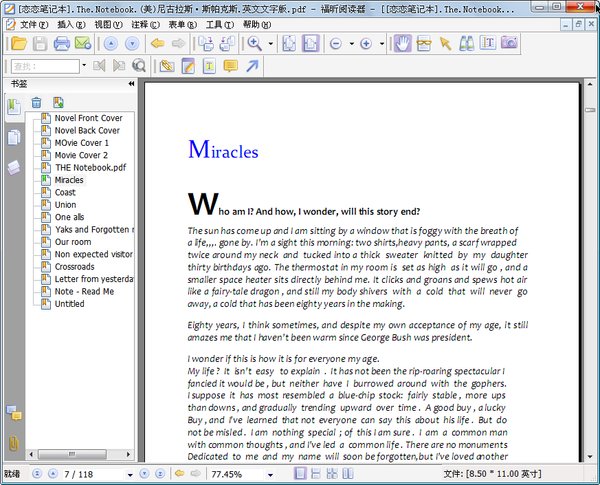Go forward to next view arrow

pos(178,43)
